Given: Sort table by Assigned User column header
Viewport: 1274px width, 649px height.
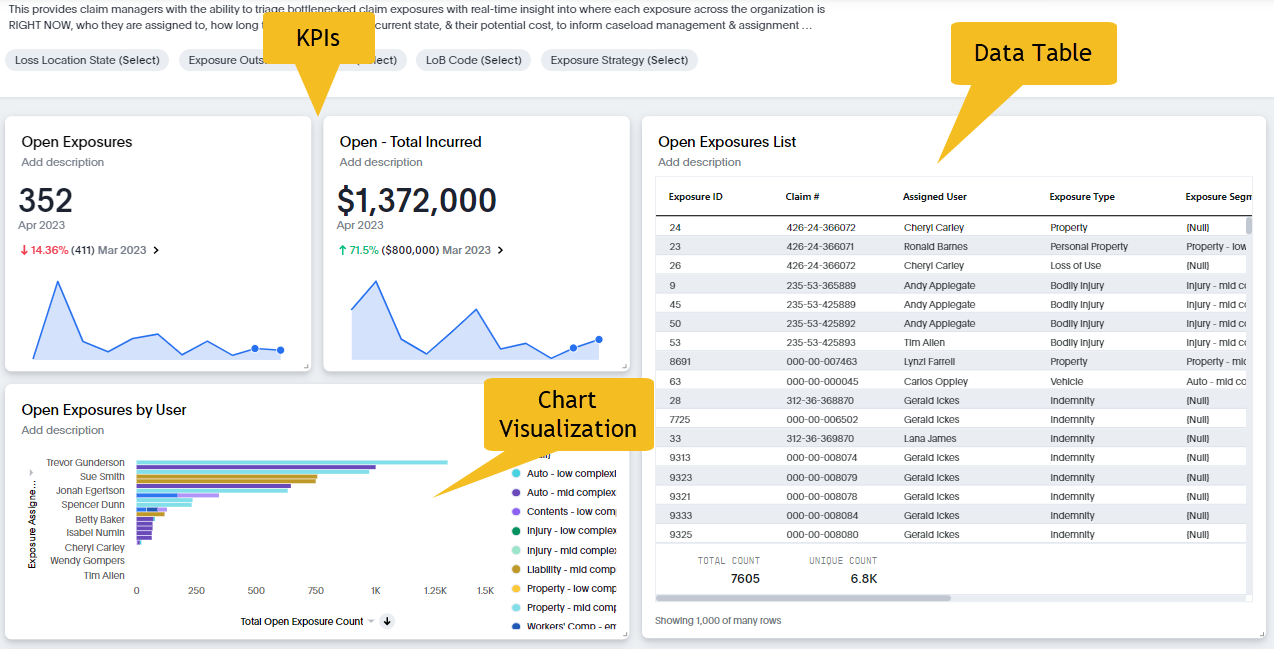Looking at the screenshot, I should click(x=934, y=197).
